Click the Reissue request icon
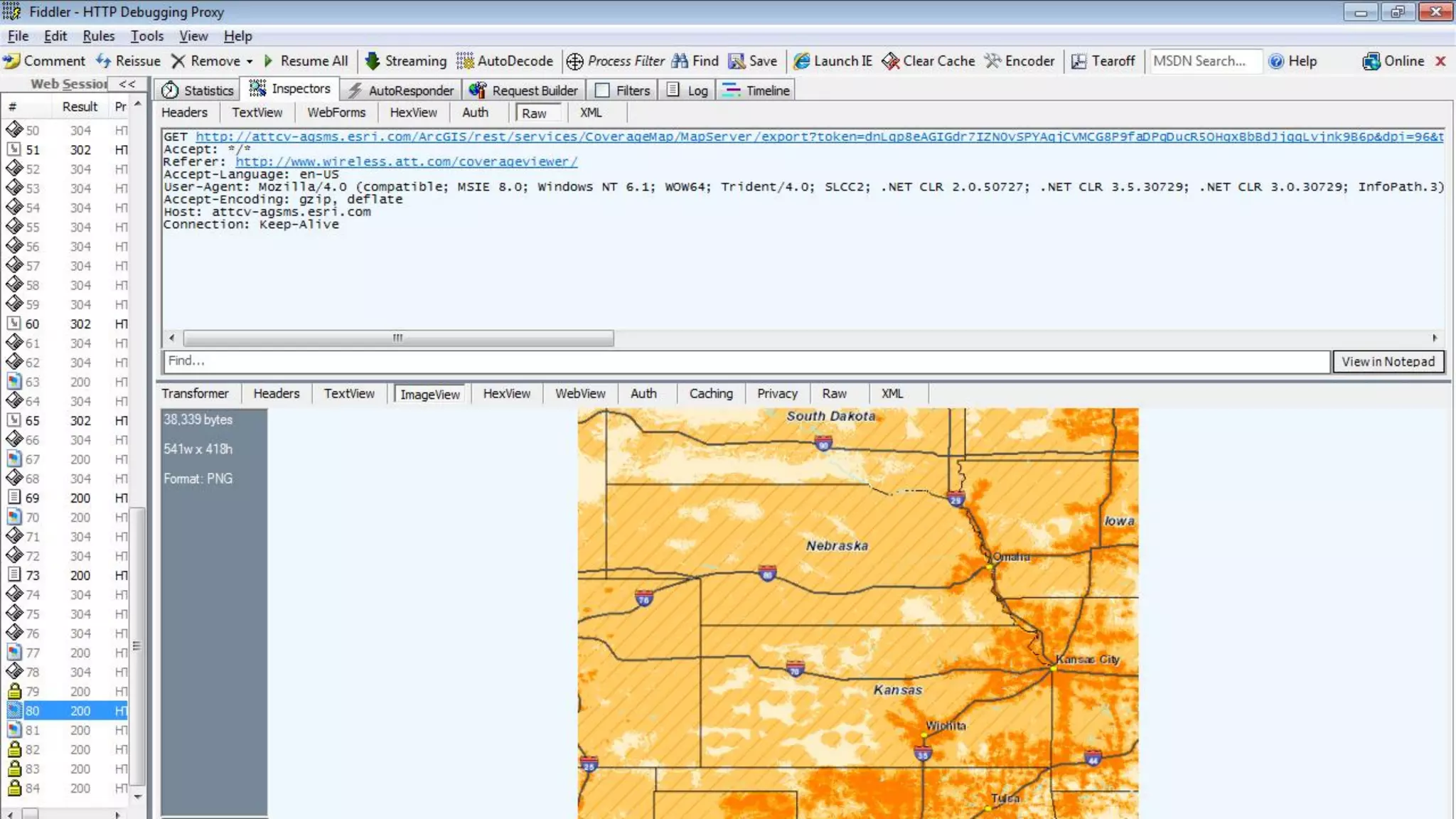The image size is (1456, 819). click(x=104, y=61)
